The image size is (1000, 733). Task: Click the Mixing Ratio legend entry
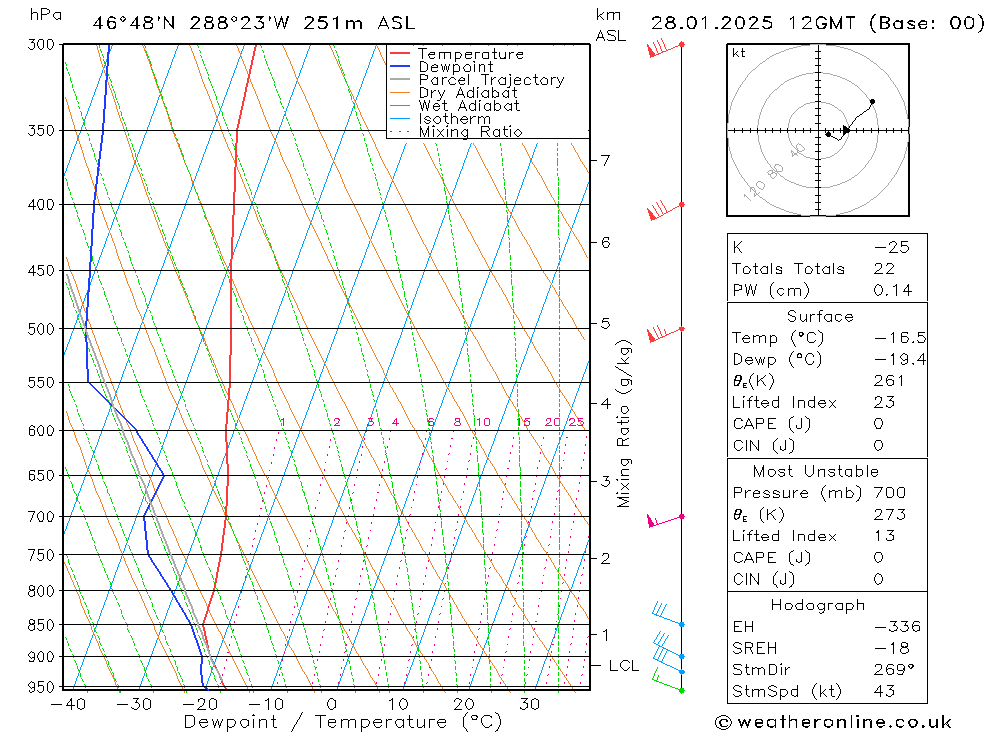[x=456, y=132]
